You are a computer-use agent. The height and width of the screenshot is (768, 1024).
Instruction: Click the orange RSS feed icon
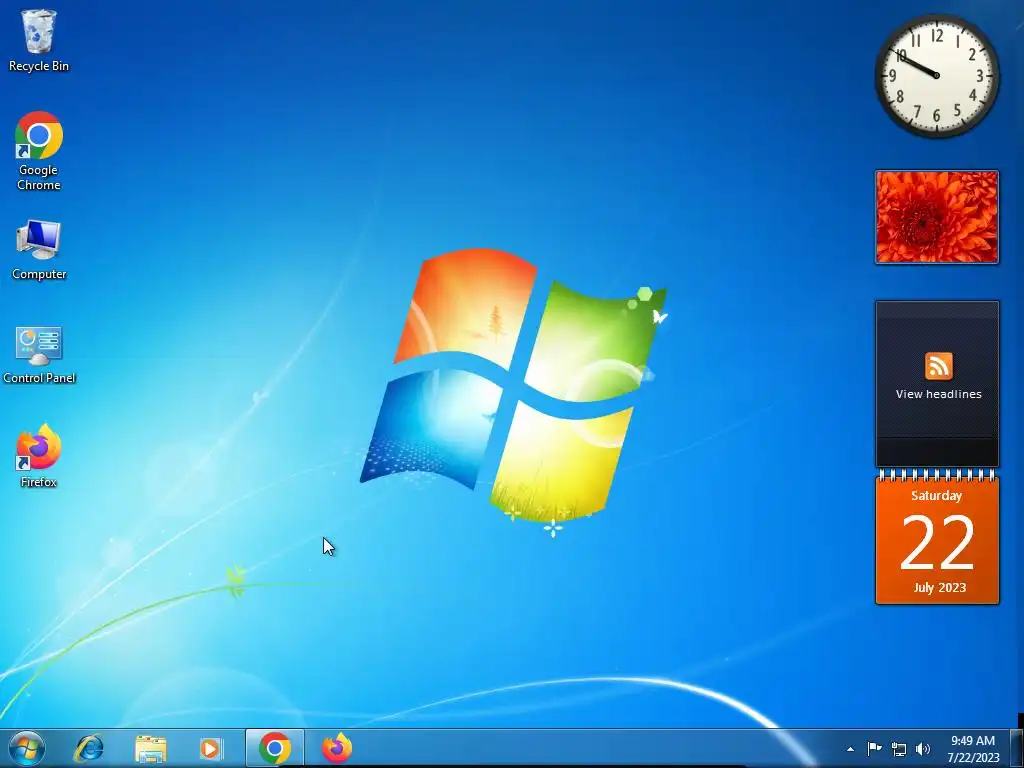[938, 366]
